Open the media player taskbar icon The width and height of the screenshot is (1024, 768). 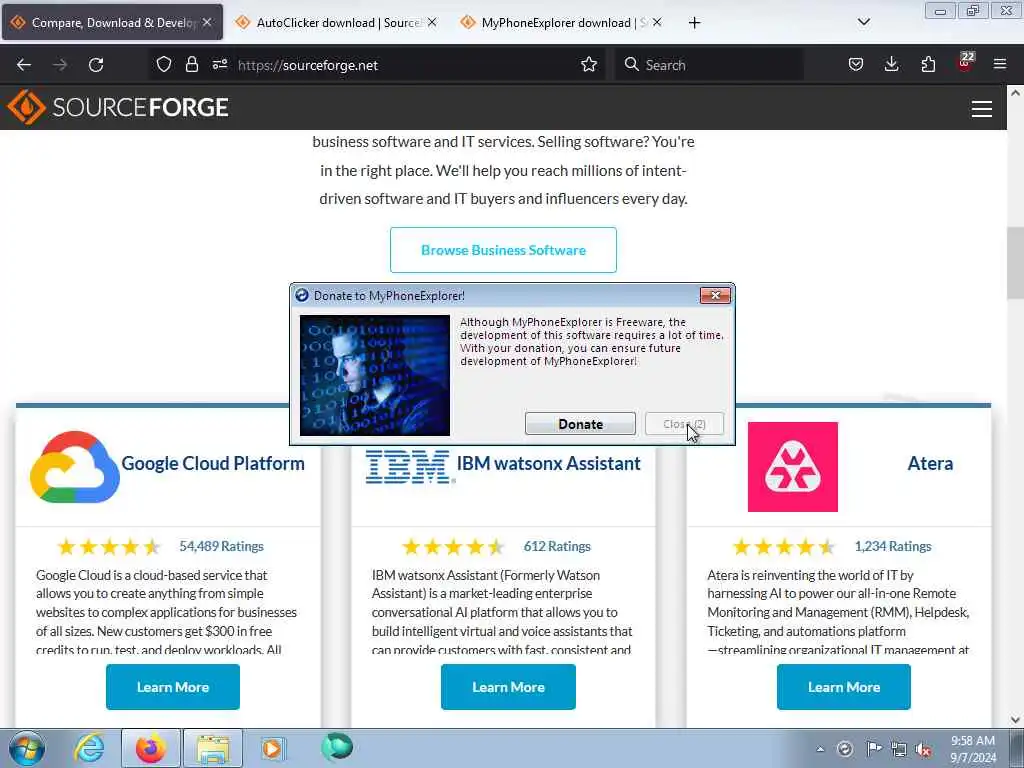[272, 748]
